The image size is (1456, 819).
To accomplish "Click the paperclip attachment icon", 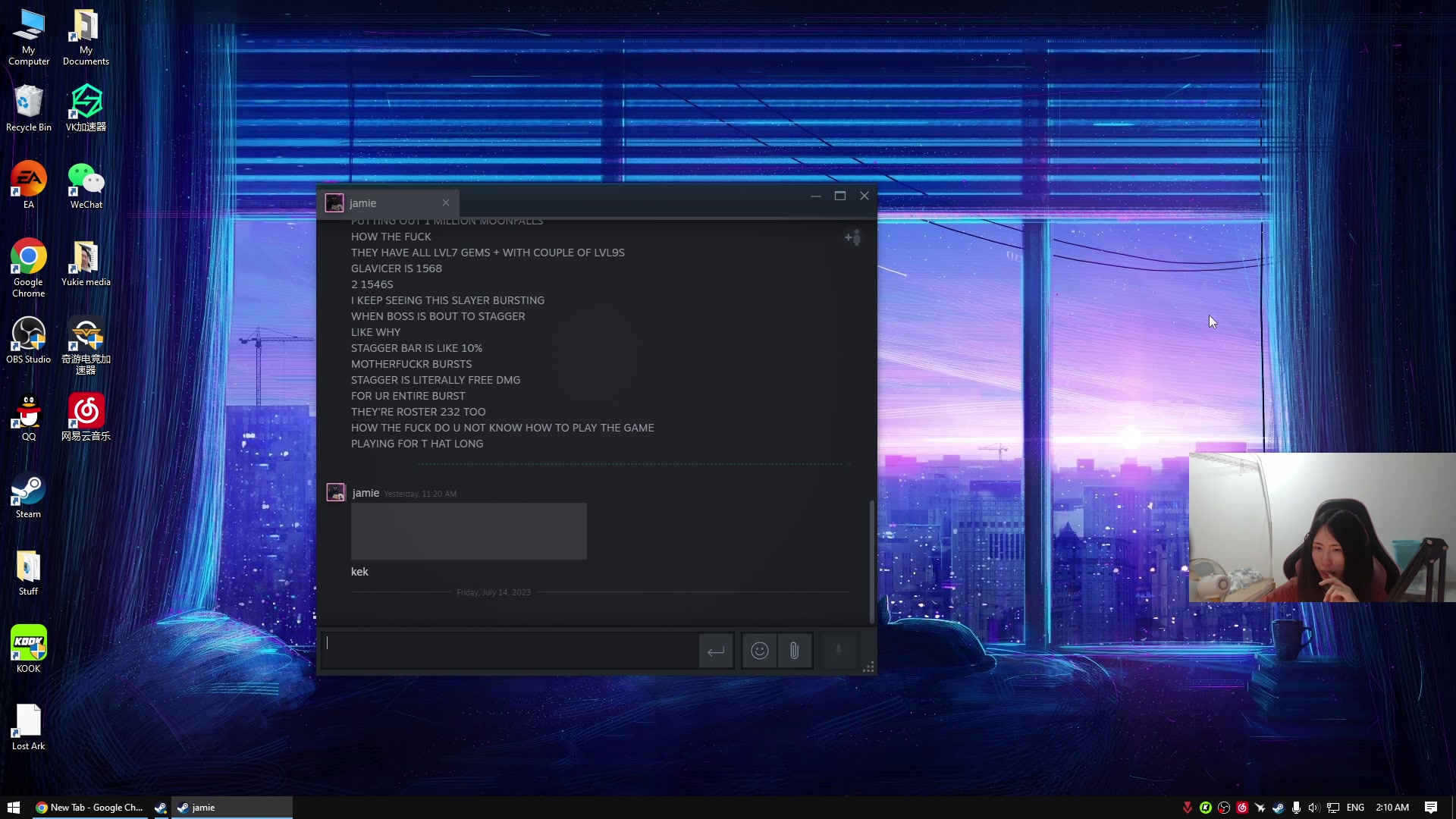I will tap(794, 651).
